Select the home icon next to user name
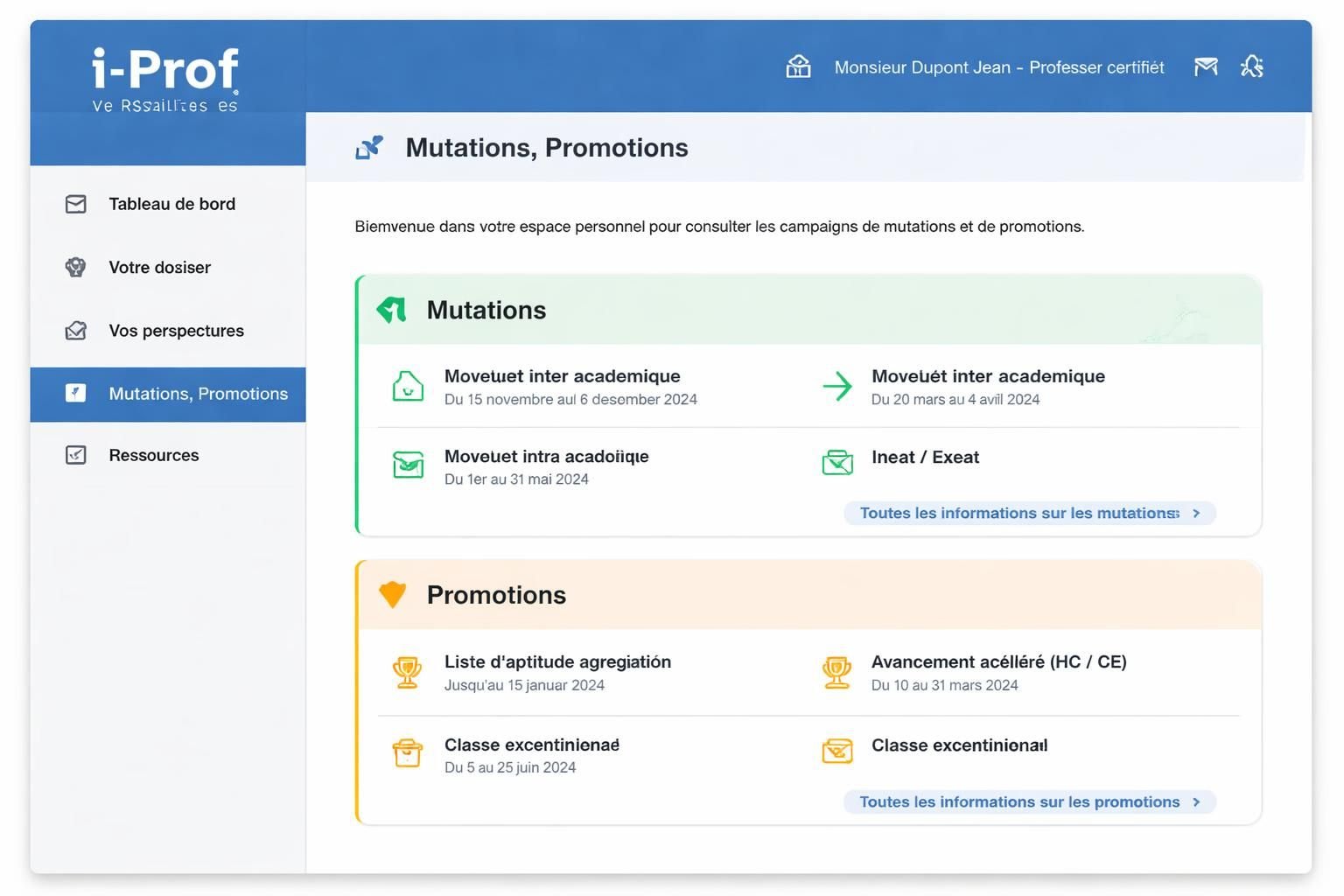The image size is (1344, 896). [798, 66]
